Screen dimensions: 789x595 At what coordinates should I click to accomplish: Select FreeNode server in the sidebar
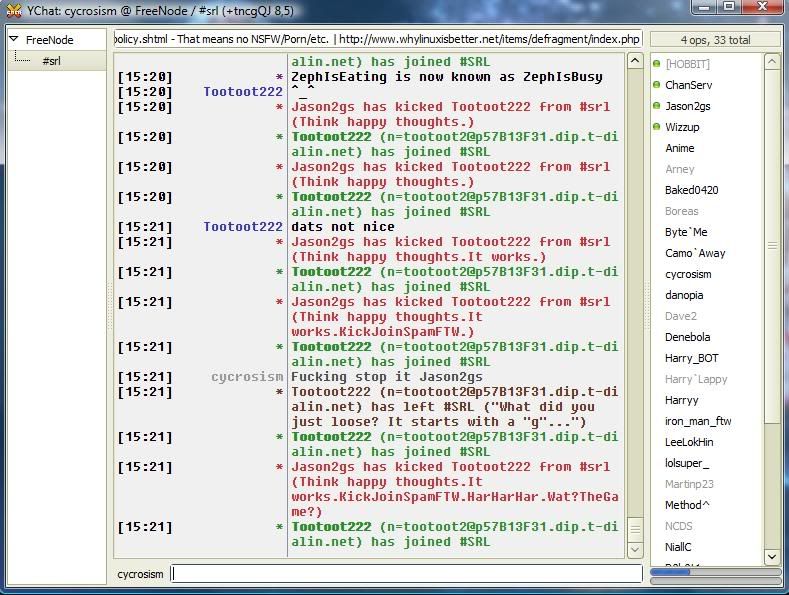coord(50,41)
